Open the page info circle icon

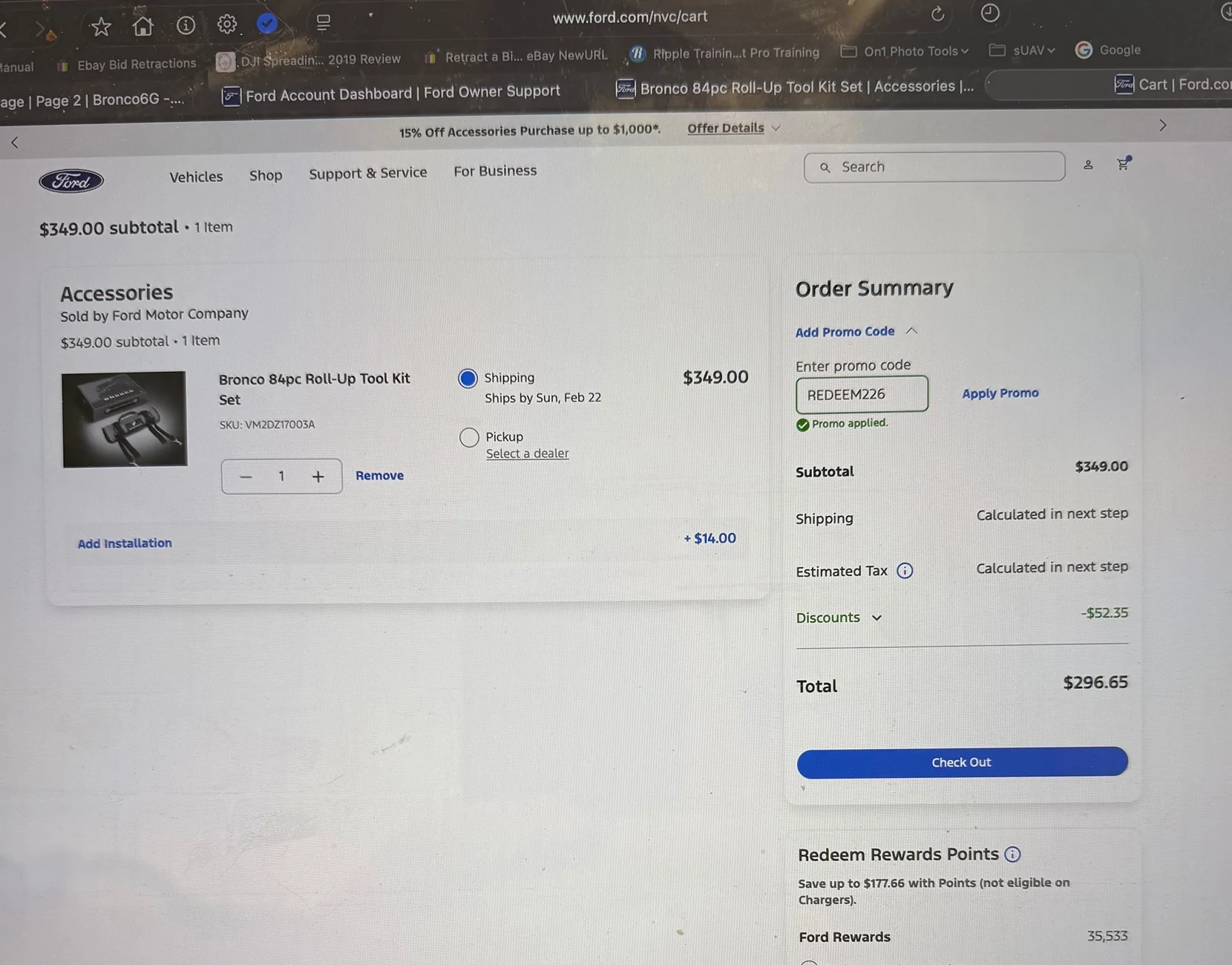pos(186,25)
